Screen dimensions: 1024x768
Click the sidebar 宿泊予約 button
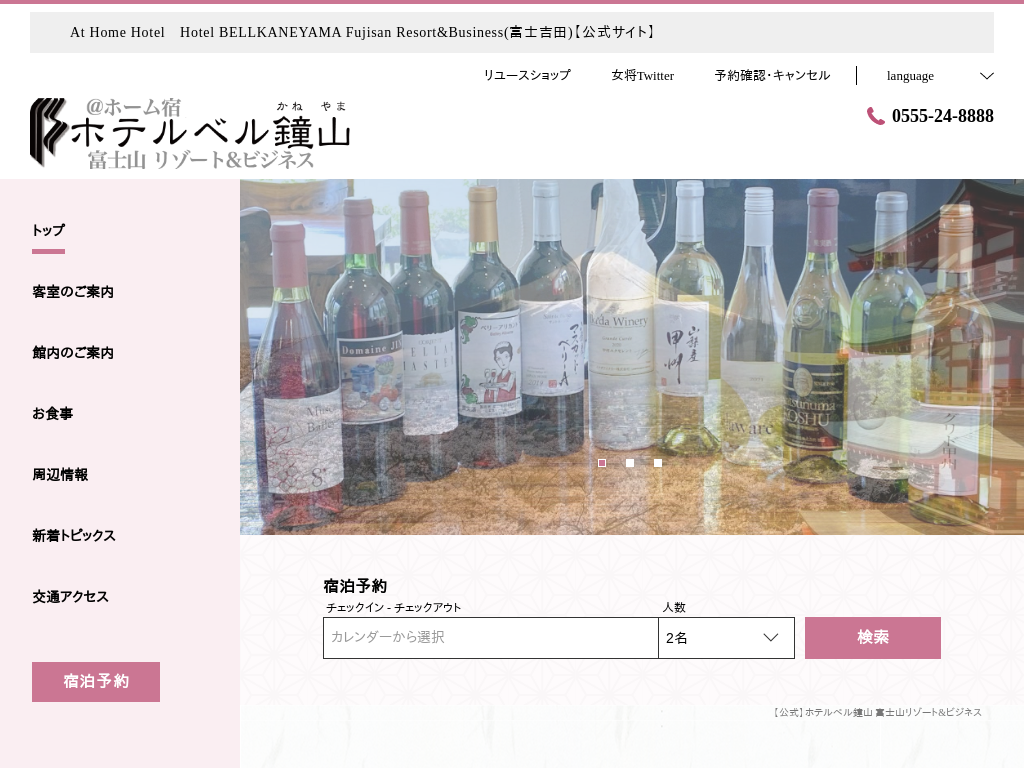pyautogui.click(x=96, y=682)
